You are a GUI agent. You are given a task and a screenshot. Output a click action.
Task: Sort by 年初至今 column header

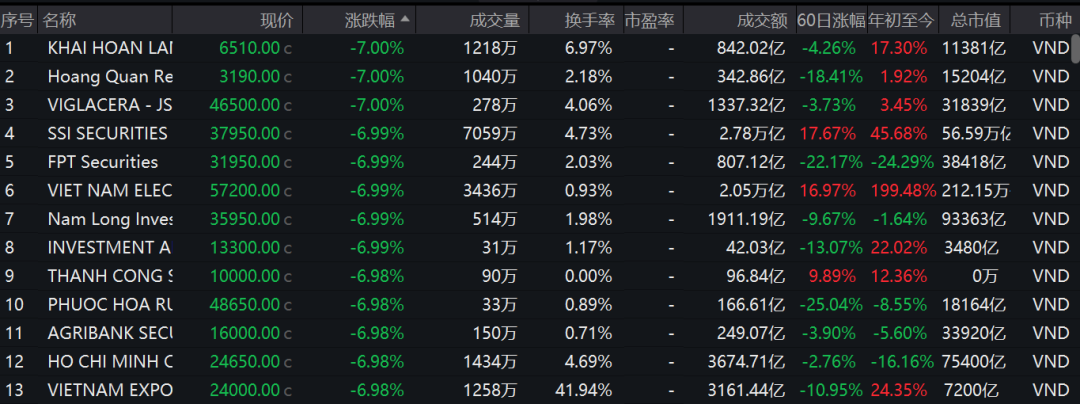901,20
